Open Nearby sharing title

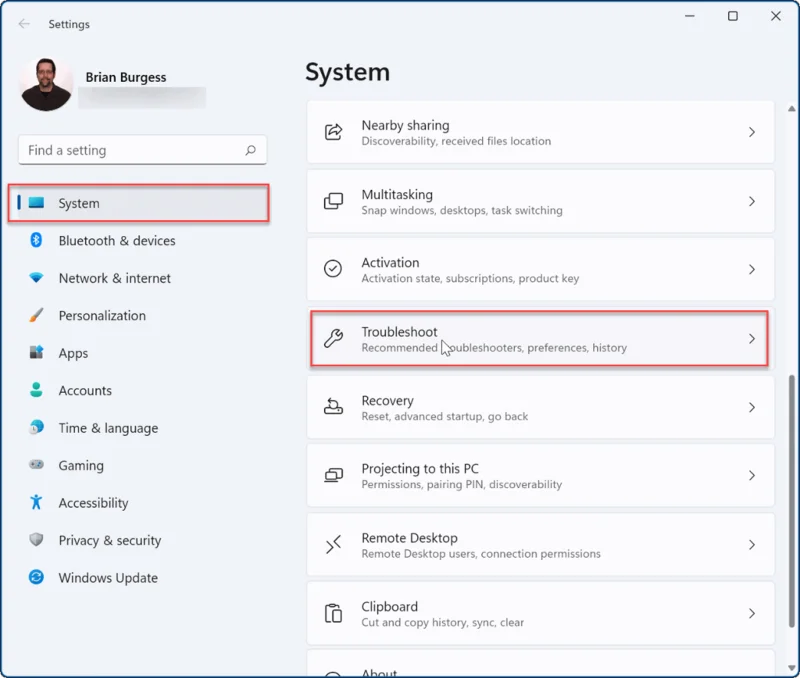tap(406, 125)
